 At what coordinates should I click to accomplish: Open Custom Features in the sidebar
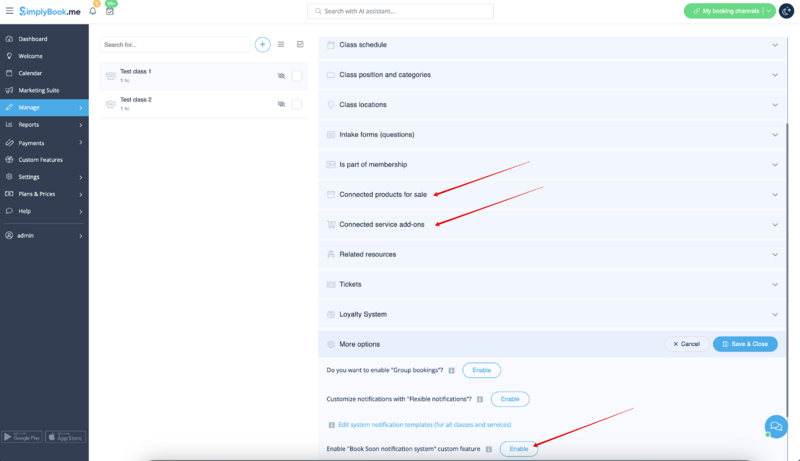click(42, 159)
